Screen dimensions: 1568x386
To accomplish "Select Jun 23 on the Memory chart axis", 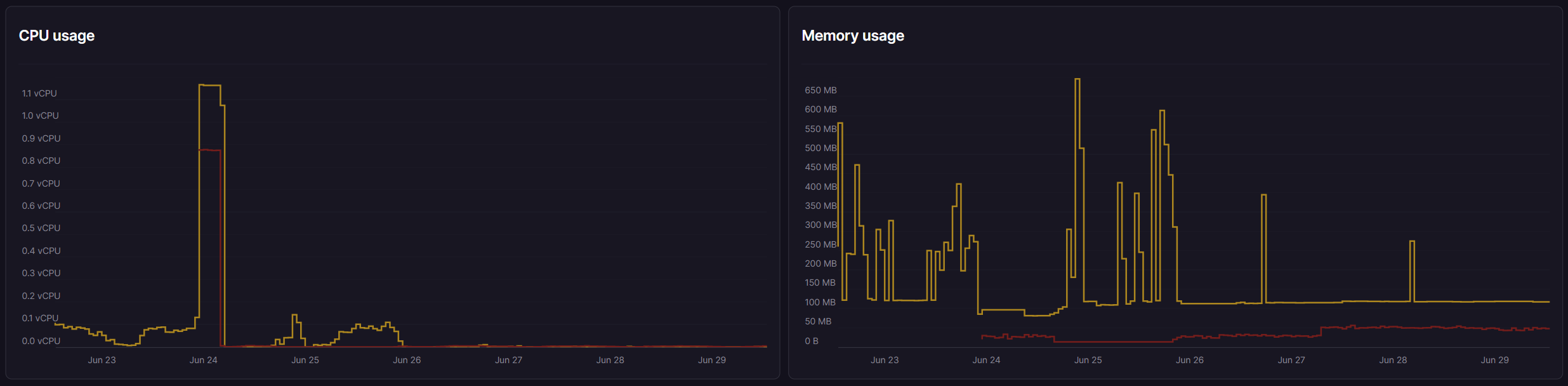I will click(884, 360).
